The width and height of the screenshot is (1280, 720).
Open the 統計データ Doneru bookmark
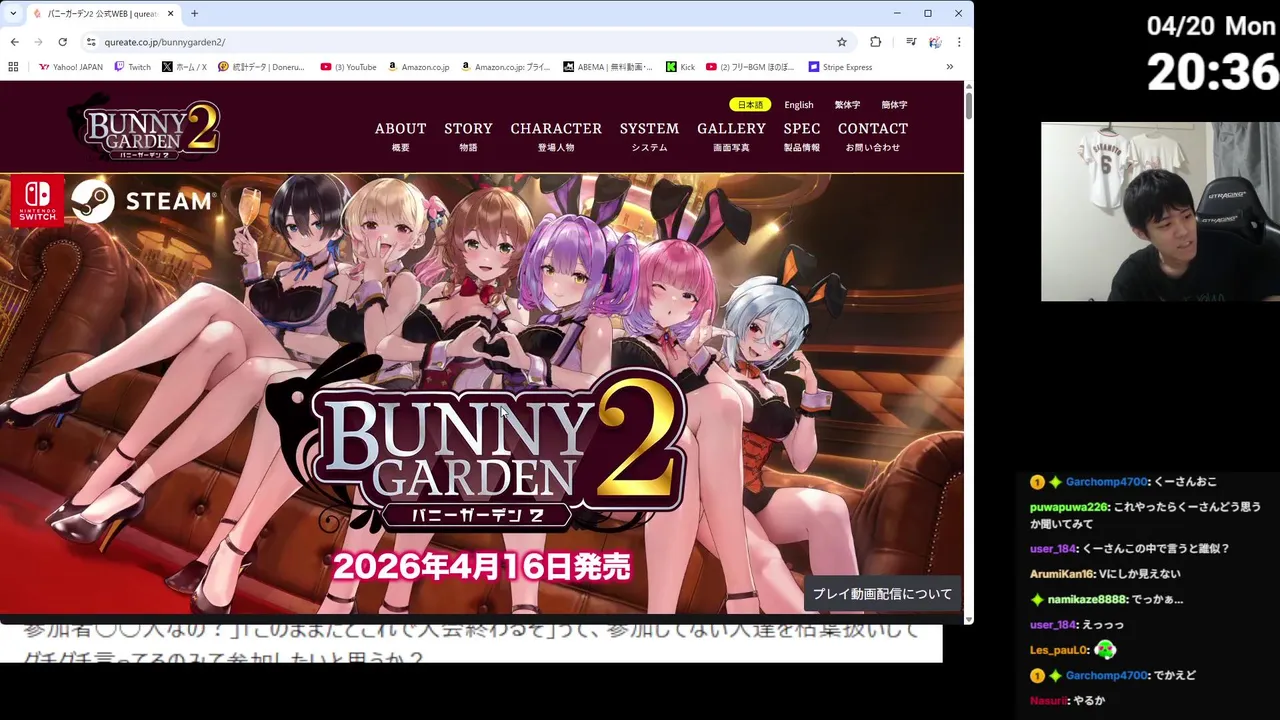click(261, 67)
